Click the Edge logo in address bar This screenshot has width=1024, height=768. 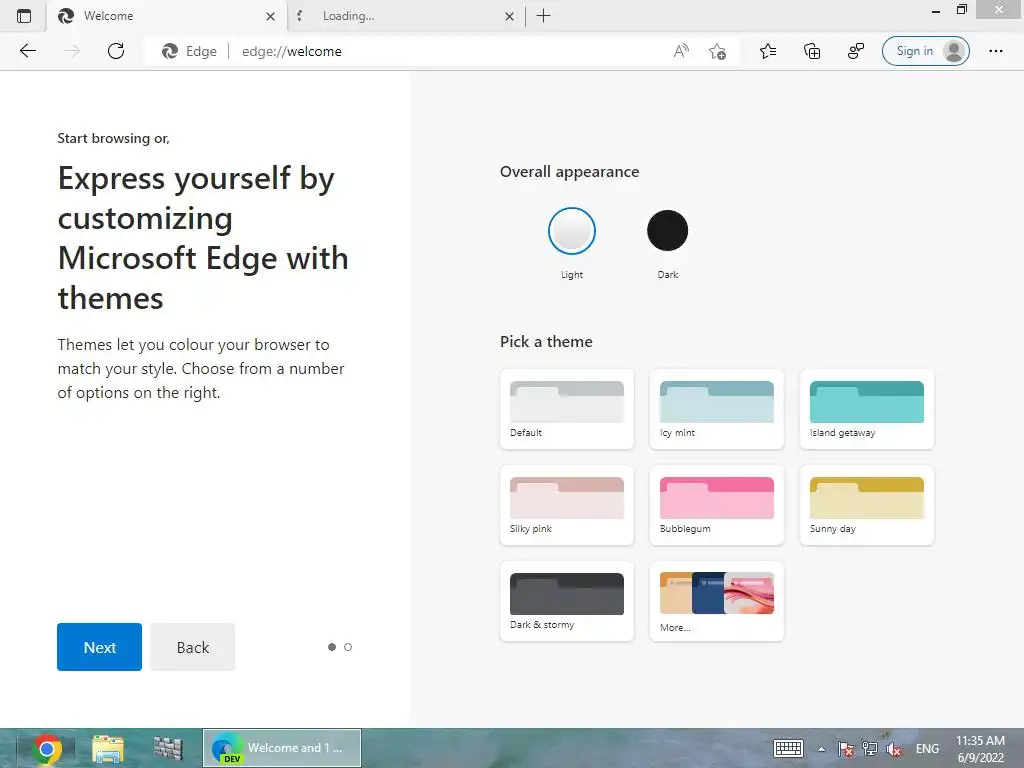click(170, 51)
